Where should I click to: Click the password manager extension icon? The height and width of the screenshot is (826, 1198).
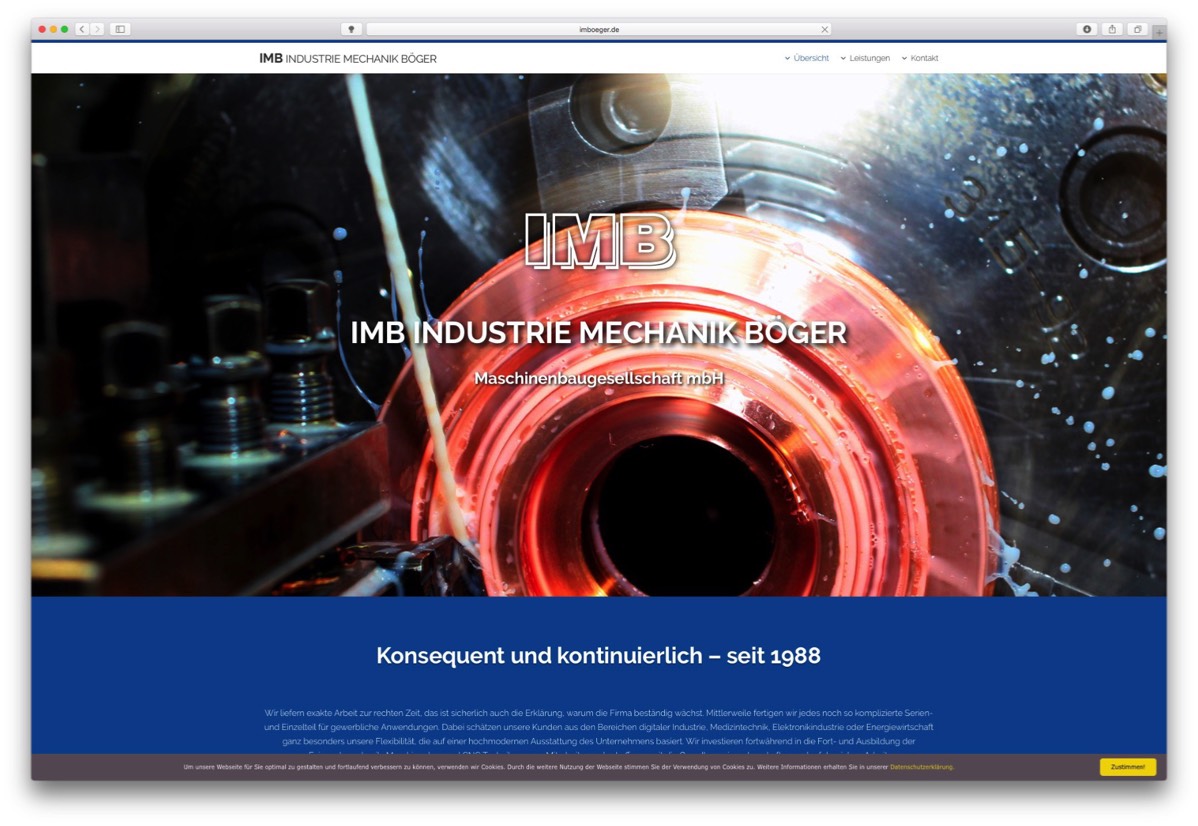click(x=351, y=30)
